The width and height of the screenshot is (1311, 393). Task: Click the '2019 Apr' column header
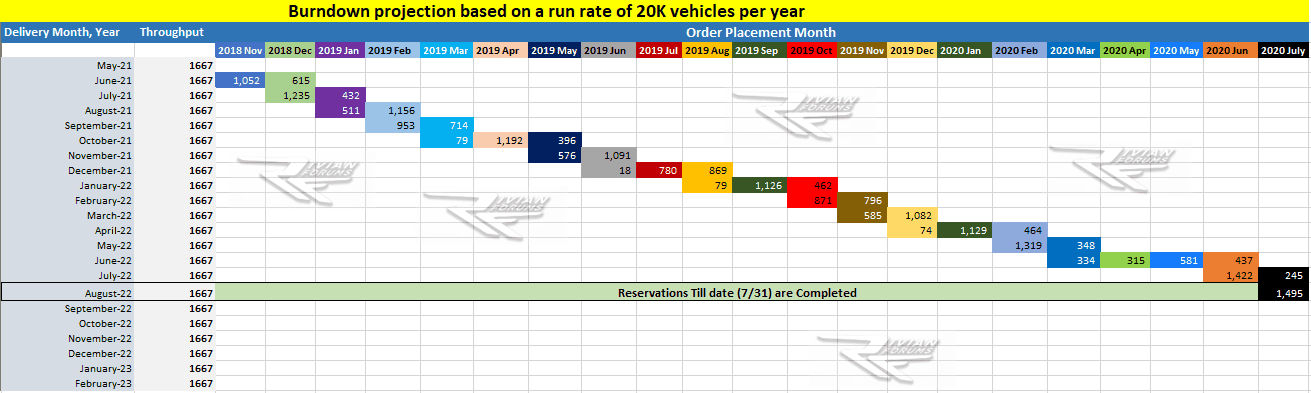pyautogui.click(x=500, y=49)
